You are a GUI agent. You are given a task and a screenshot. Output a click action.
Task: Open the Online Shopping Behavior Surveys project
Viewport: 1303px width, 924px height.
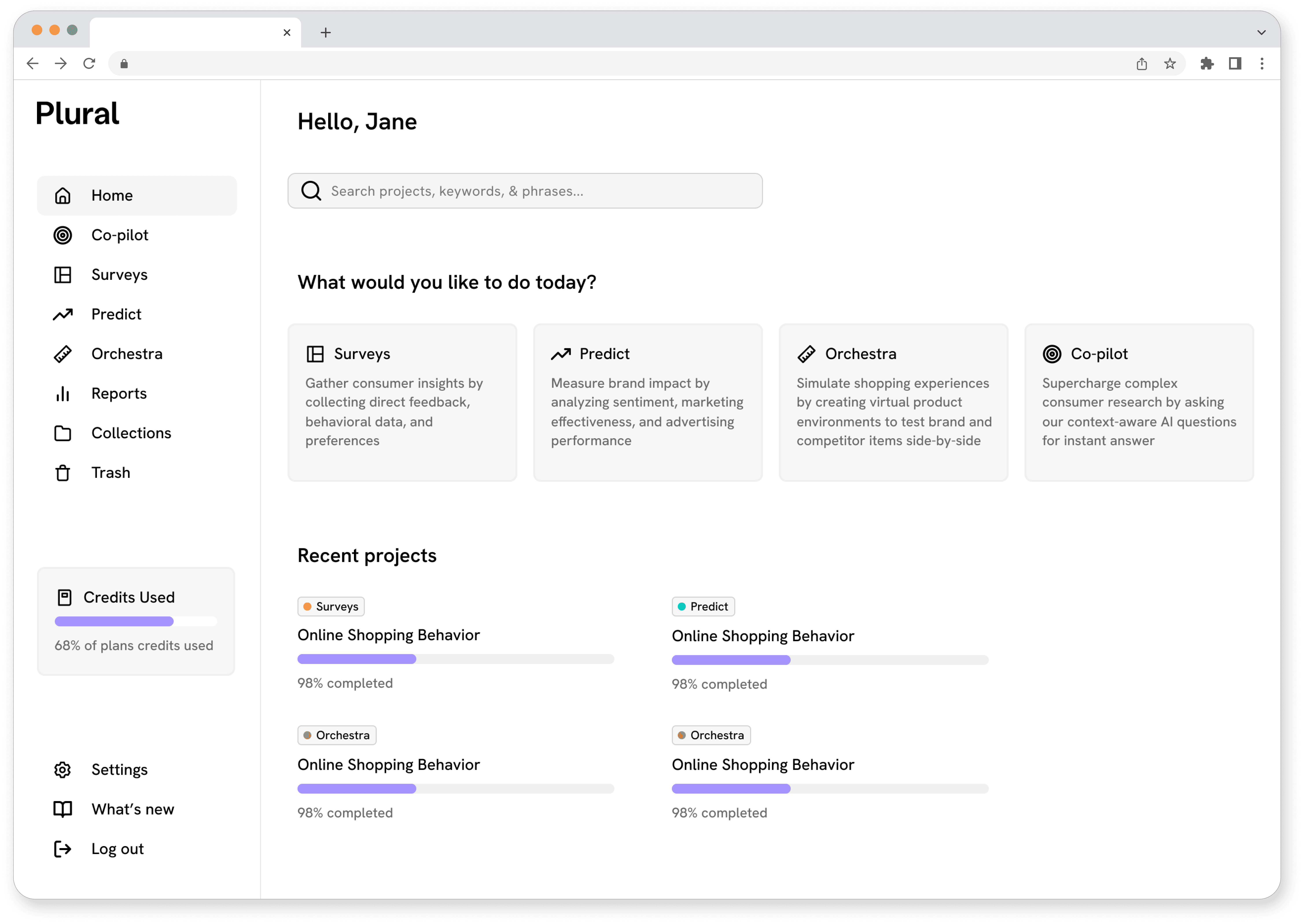(388, 635)
